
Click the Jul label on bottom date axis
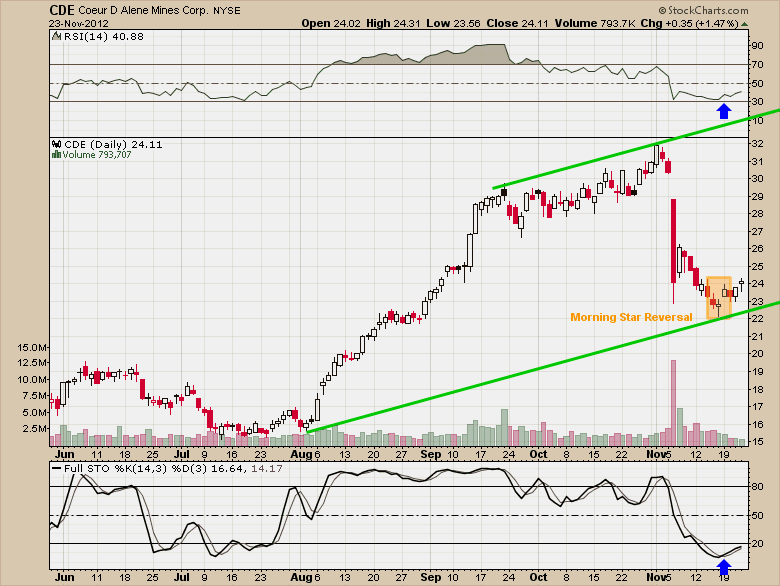click(x=182, y=577)
